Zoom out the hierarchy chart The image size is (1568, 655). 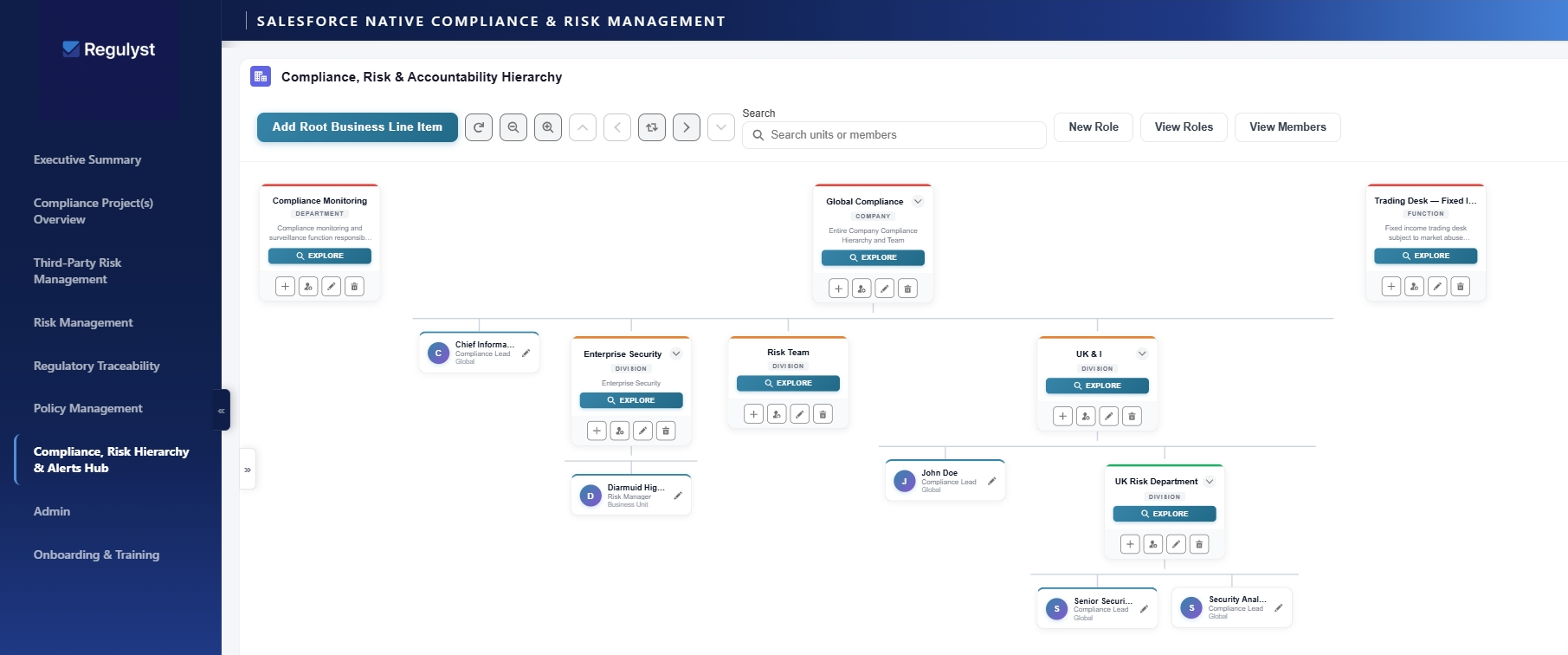coord(513,127)
